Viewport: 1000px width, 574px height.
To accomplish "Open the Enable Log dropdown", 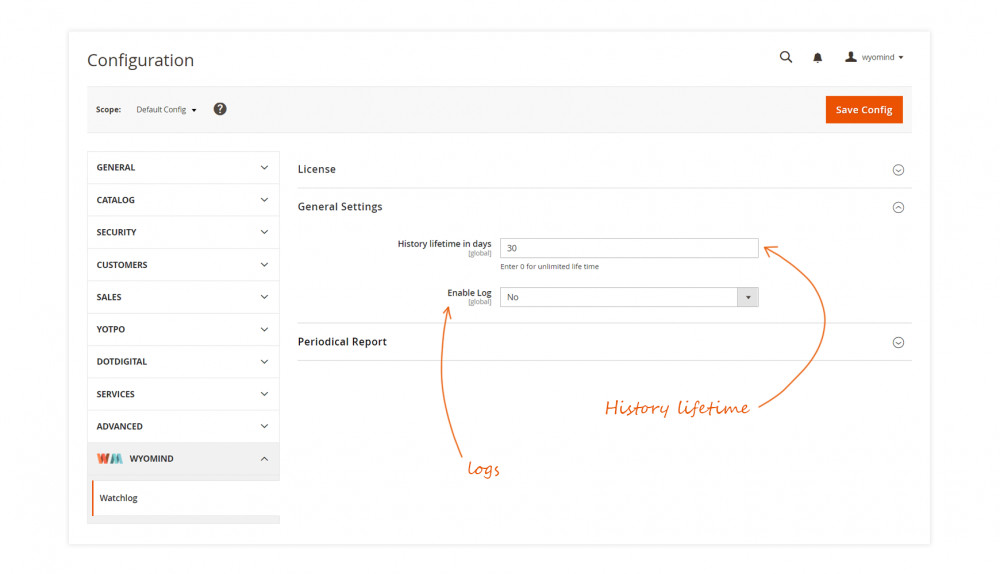I will click(x=628, y=297).
